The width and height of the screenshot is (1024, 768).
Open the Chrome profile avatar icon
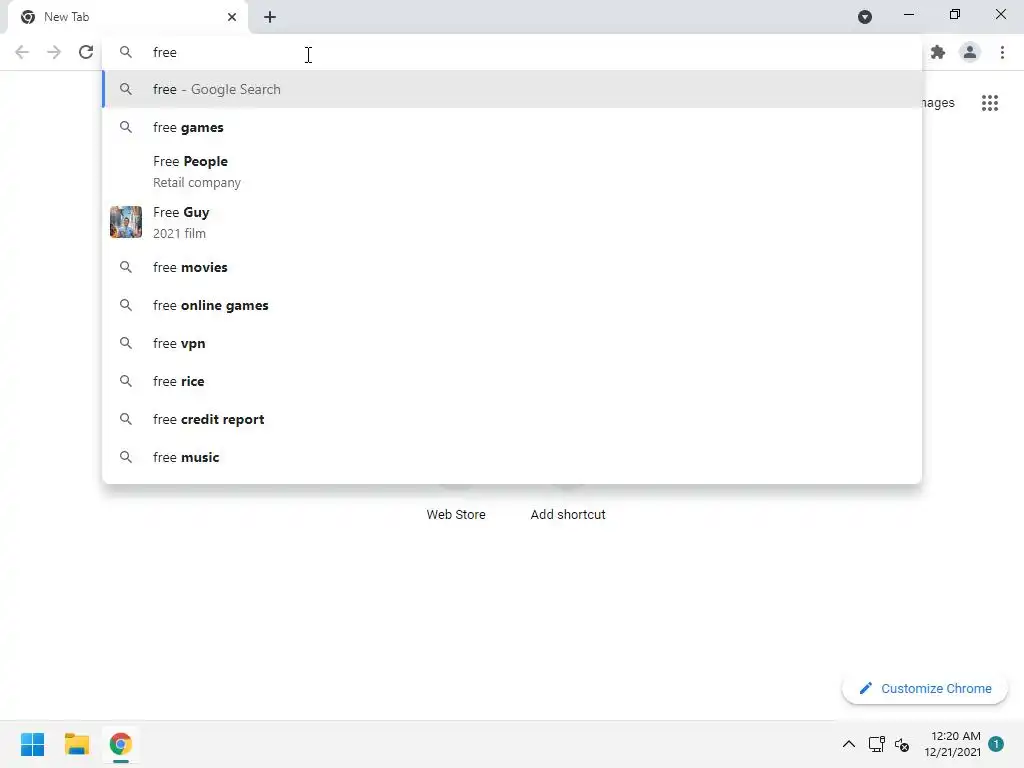(970, 52)
